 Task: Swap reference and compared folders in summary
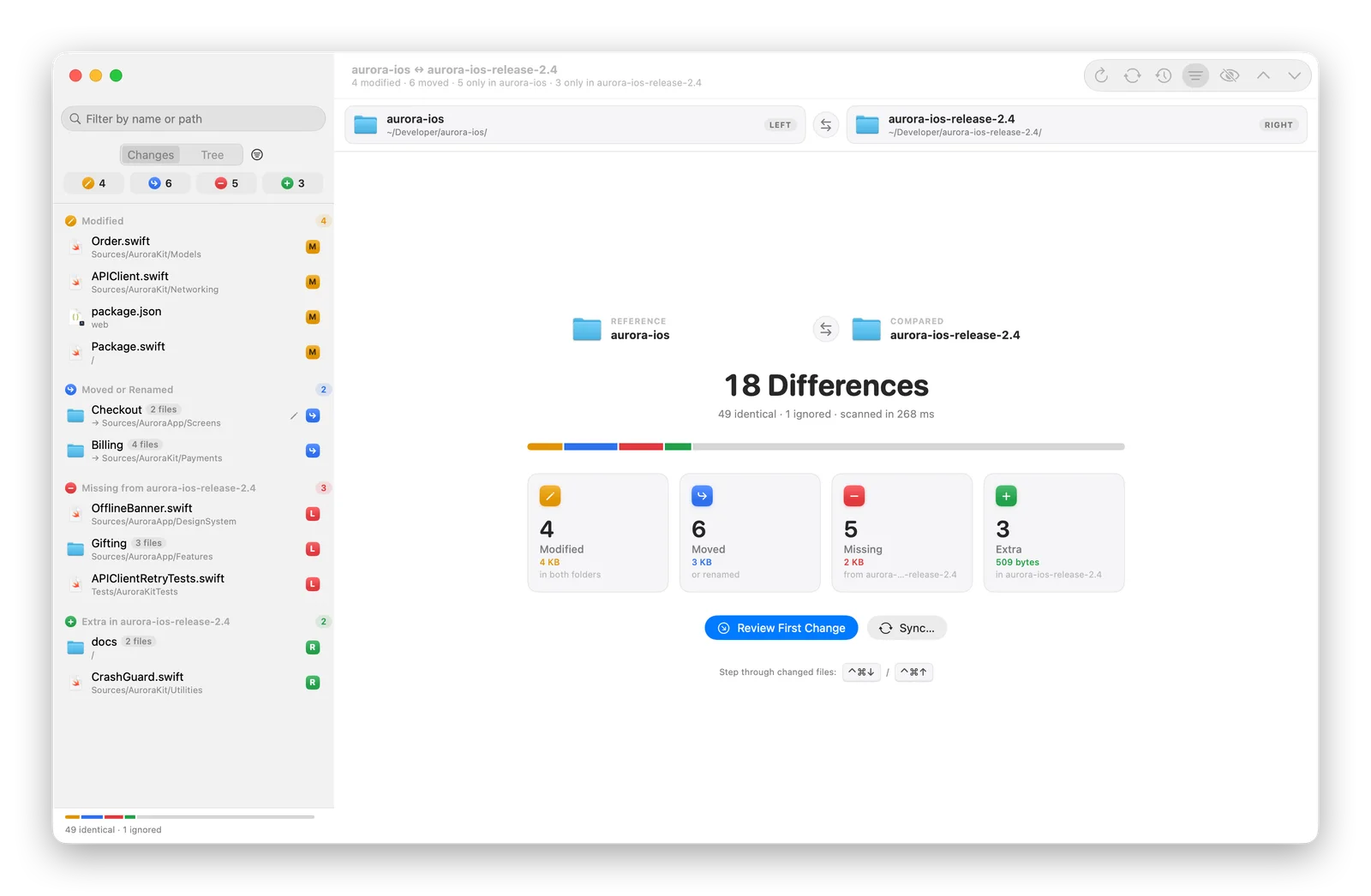point(826,329)
